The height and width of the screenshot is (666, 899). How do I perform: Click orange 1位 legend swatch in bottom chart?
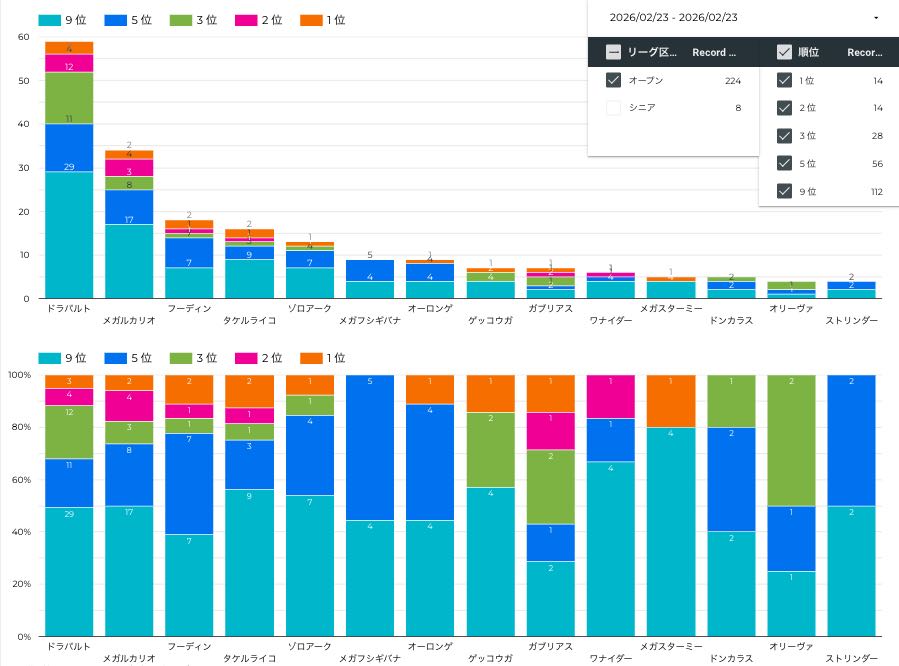click(309, 358)
